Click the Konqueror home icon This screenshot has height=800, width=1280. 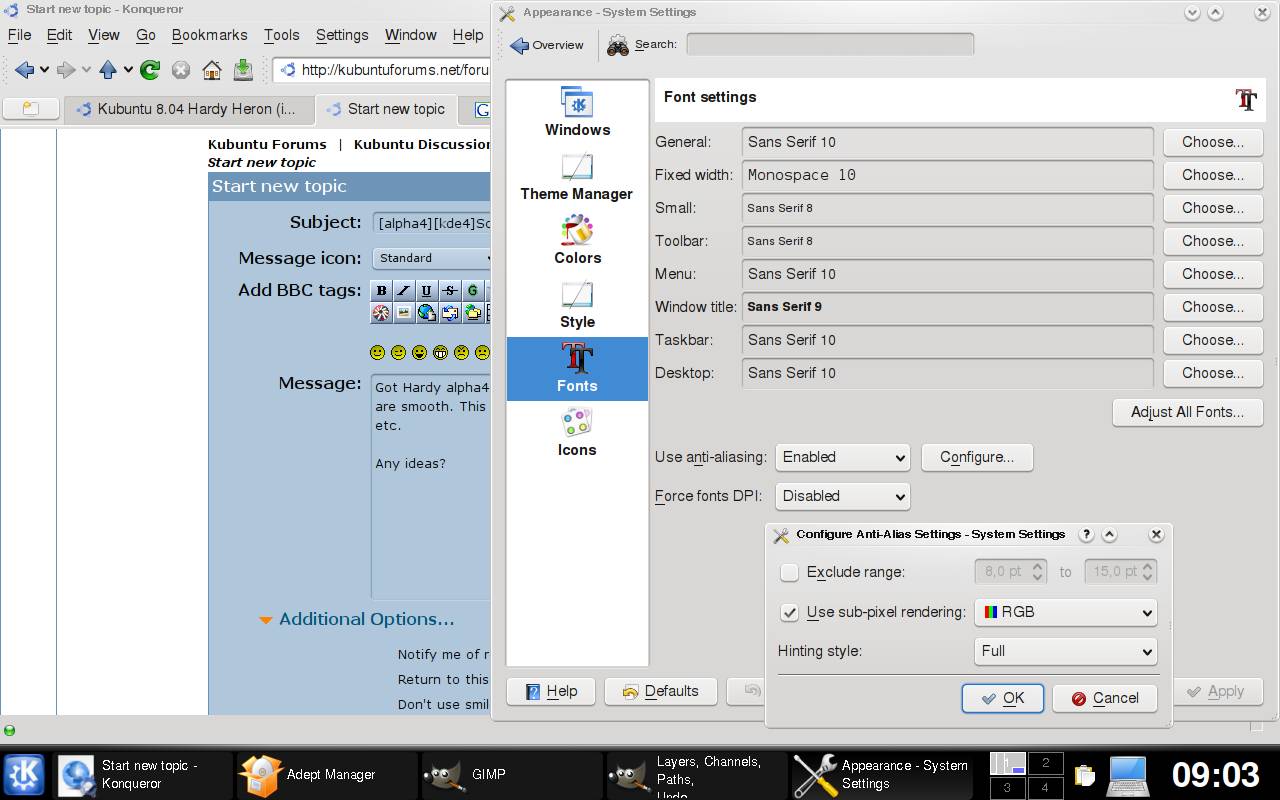click(211, 70)
